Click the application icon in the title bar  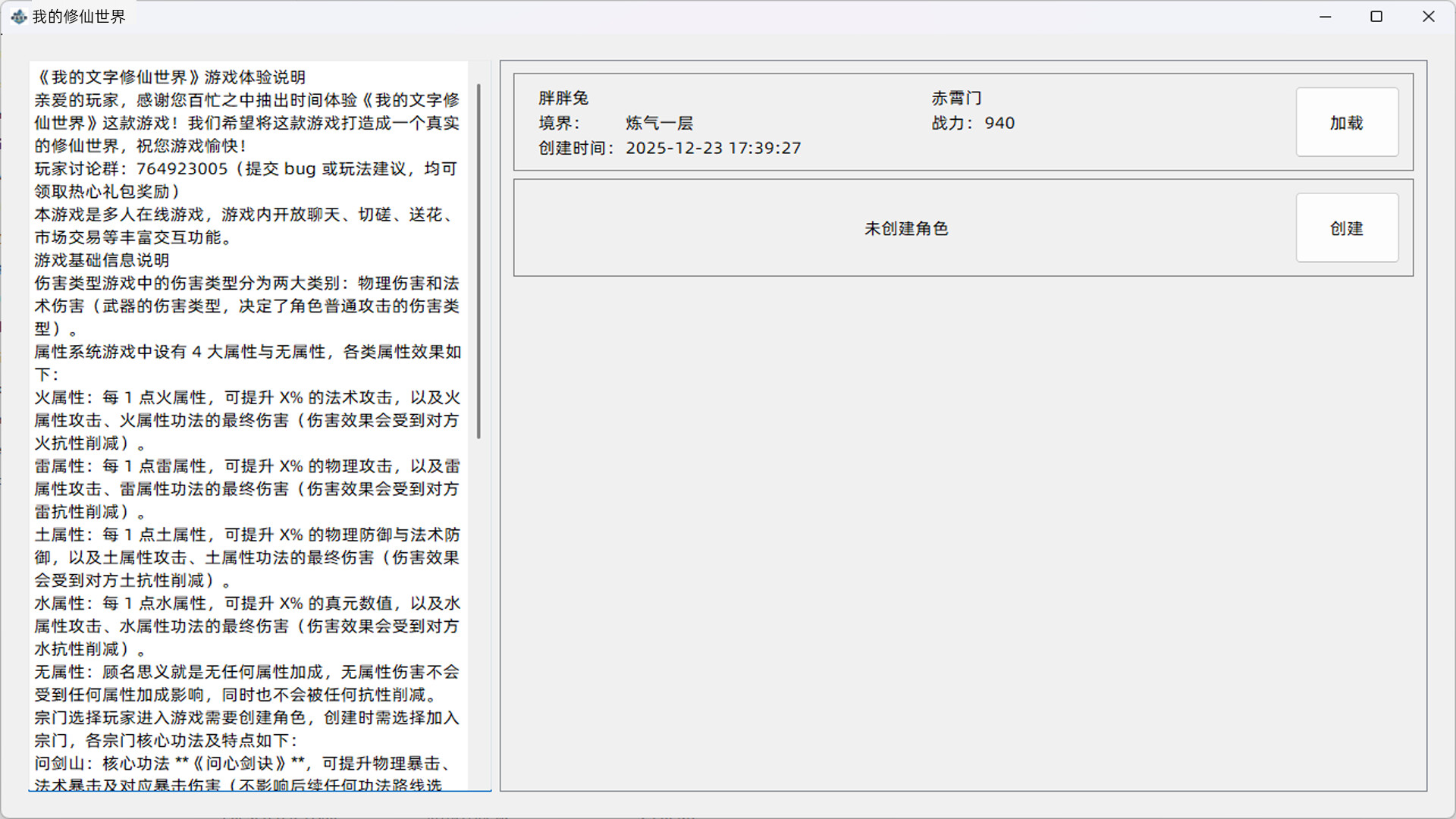19,15
